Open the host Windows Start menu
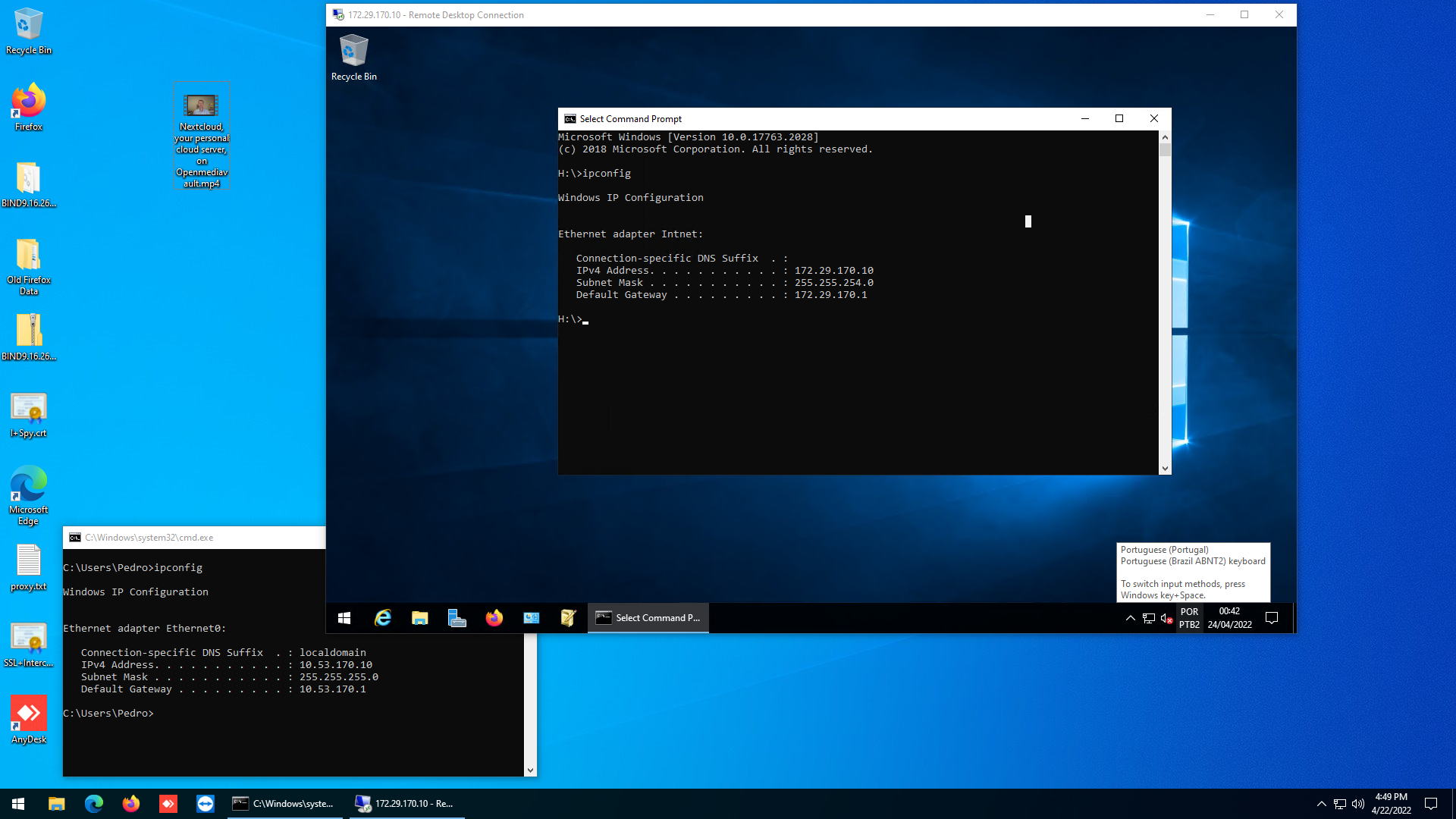Screen dimensions: 1456x819 click(17, 803)
